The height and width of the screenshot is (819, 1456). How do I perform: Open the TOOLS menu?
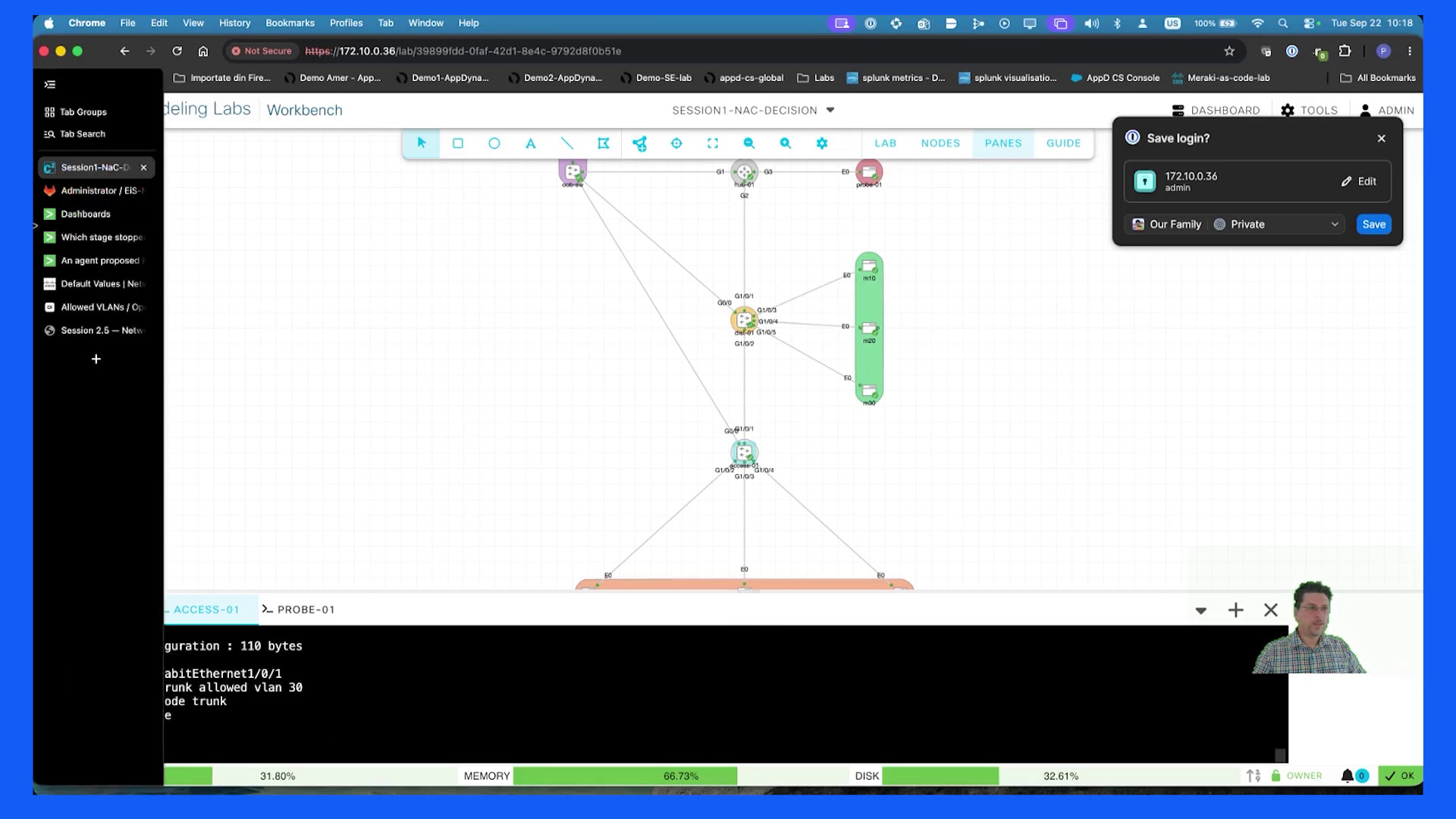coord(1310,110)
